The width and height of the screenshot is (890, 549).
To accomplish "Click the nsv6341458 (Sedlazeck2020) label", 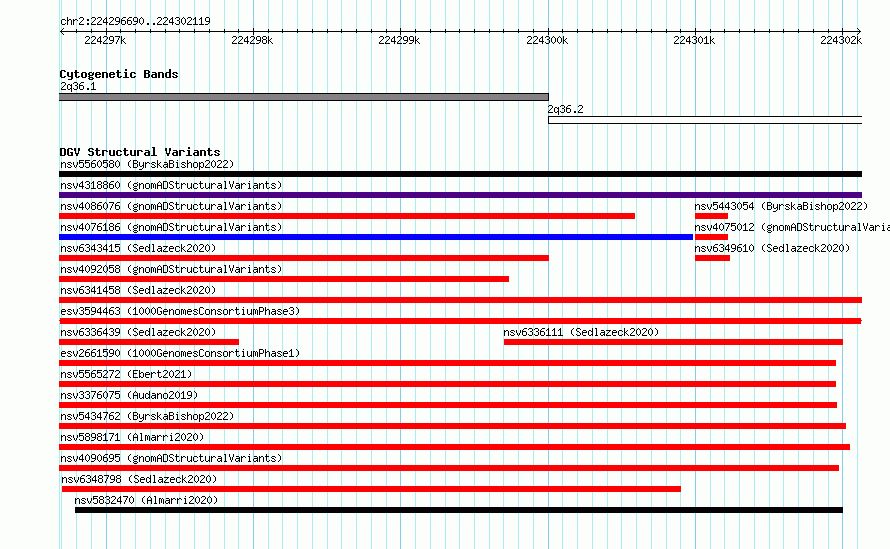I will point(138,290).
